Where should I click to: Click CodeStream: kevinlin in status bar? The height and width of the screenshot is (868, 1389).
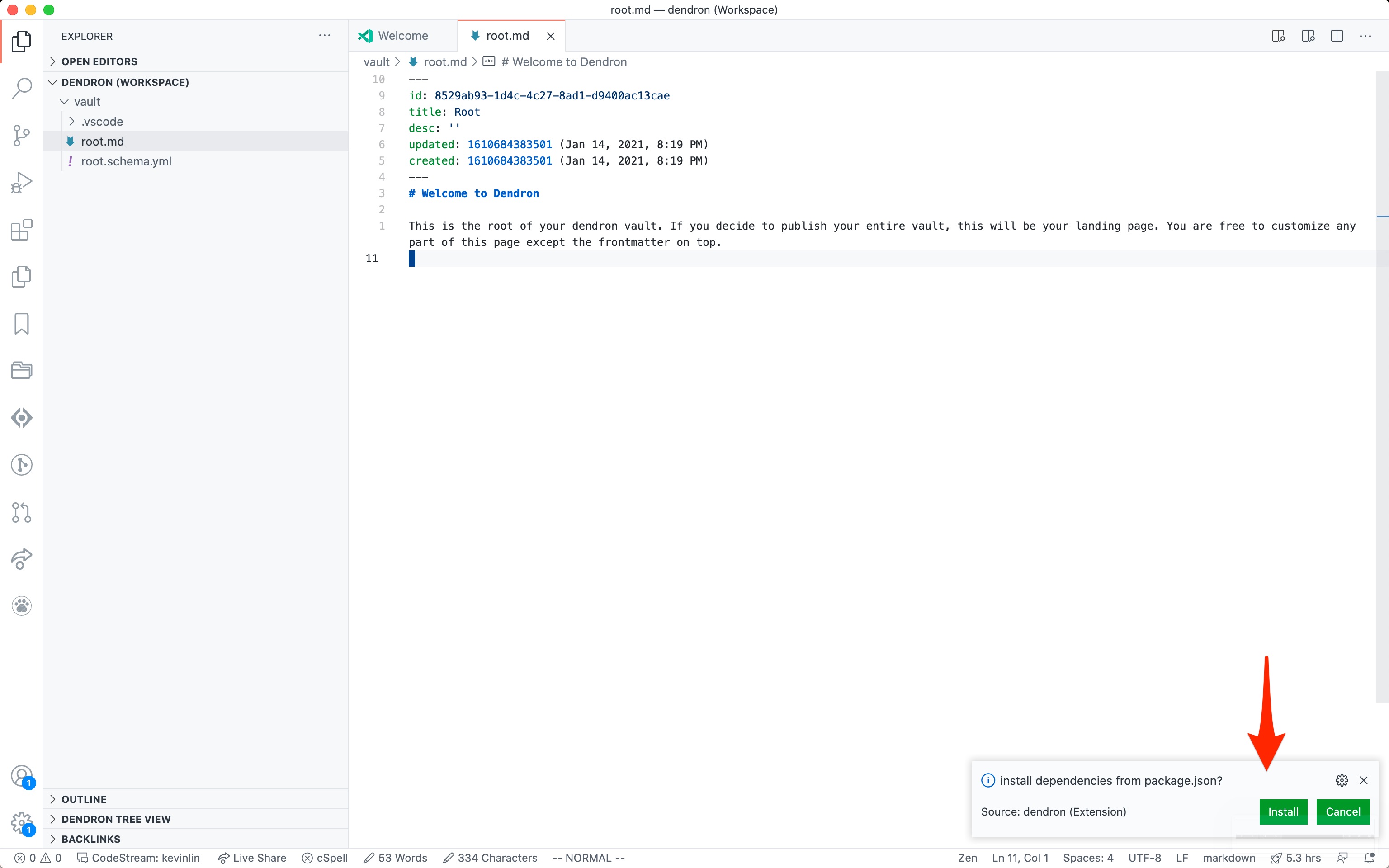[138, 858]
